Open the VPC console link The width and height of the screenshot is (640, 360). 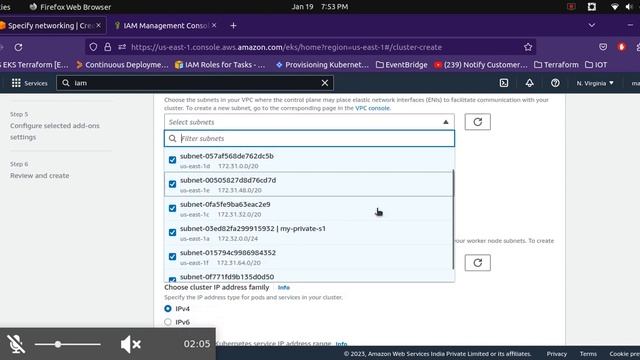(x=372, y=108)
